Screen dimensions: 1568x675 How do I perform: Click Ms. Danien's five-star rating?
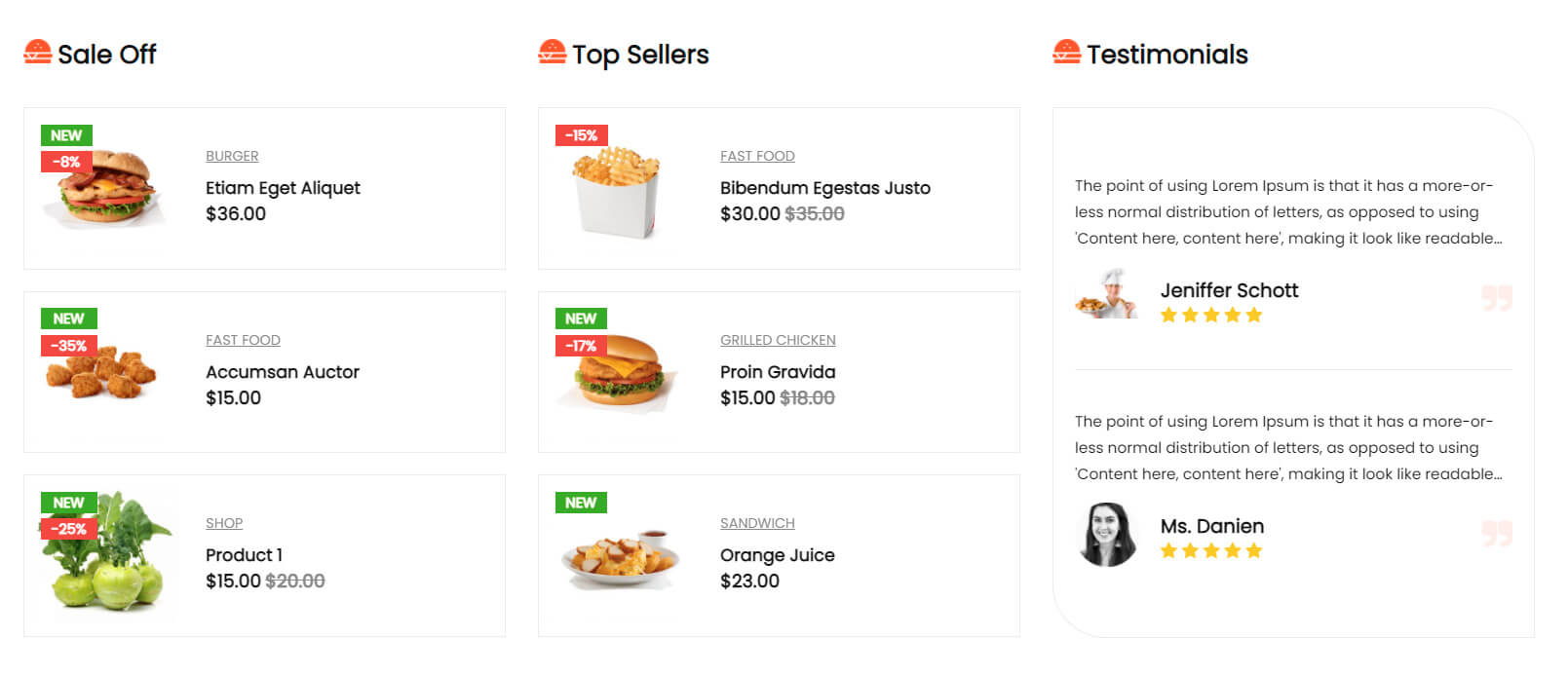pos(1210,550)
